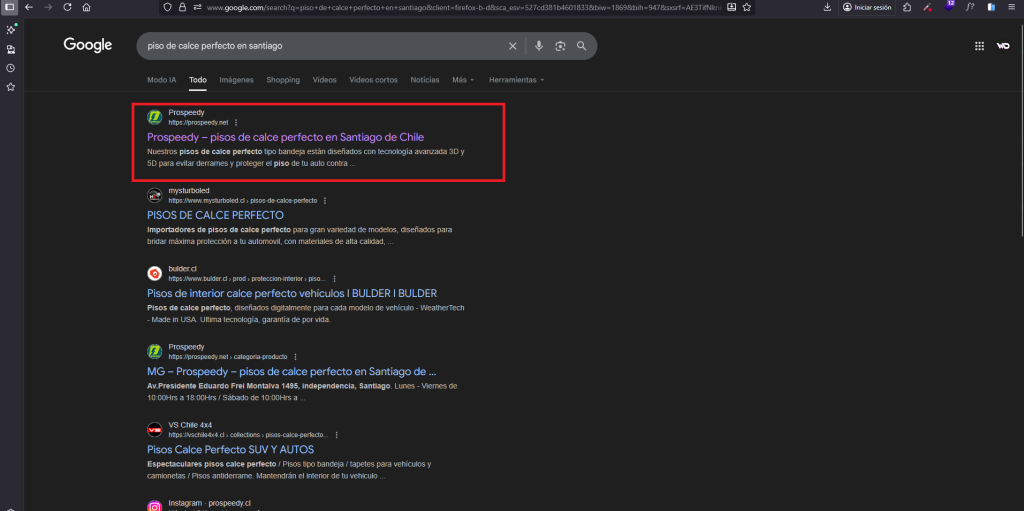Open the browser home page
Image resolution: width=1024 pixels, height=511 pixels.
click(86, 7)
